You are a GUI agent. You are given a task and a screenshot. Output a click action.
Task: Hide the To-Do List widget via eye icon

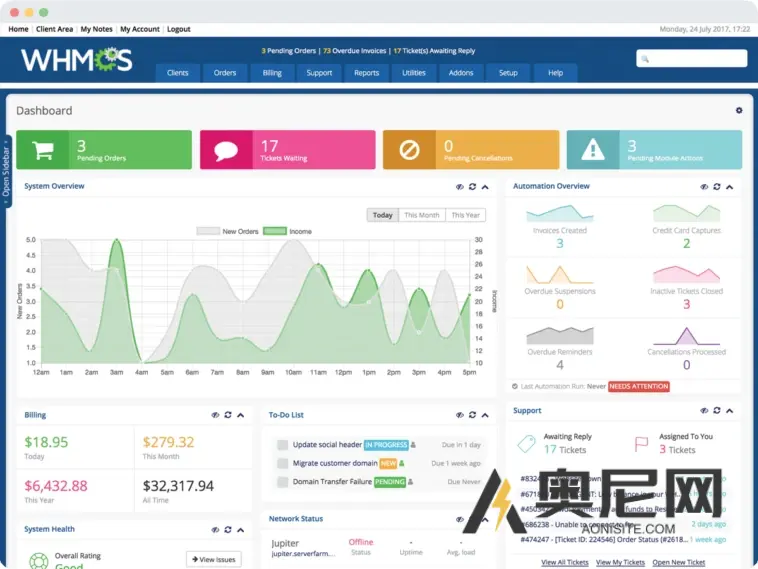pos(460,415)
